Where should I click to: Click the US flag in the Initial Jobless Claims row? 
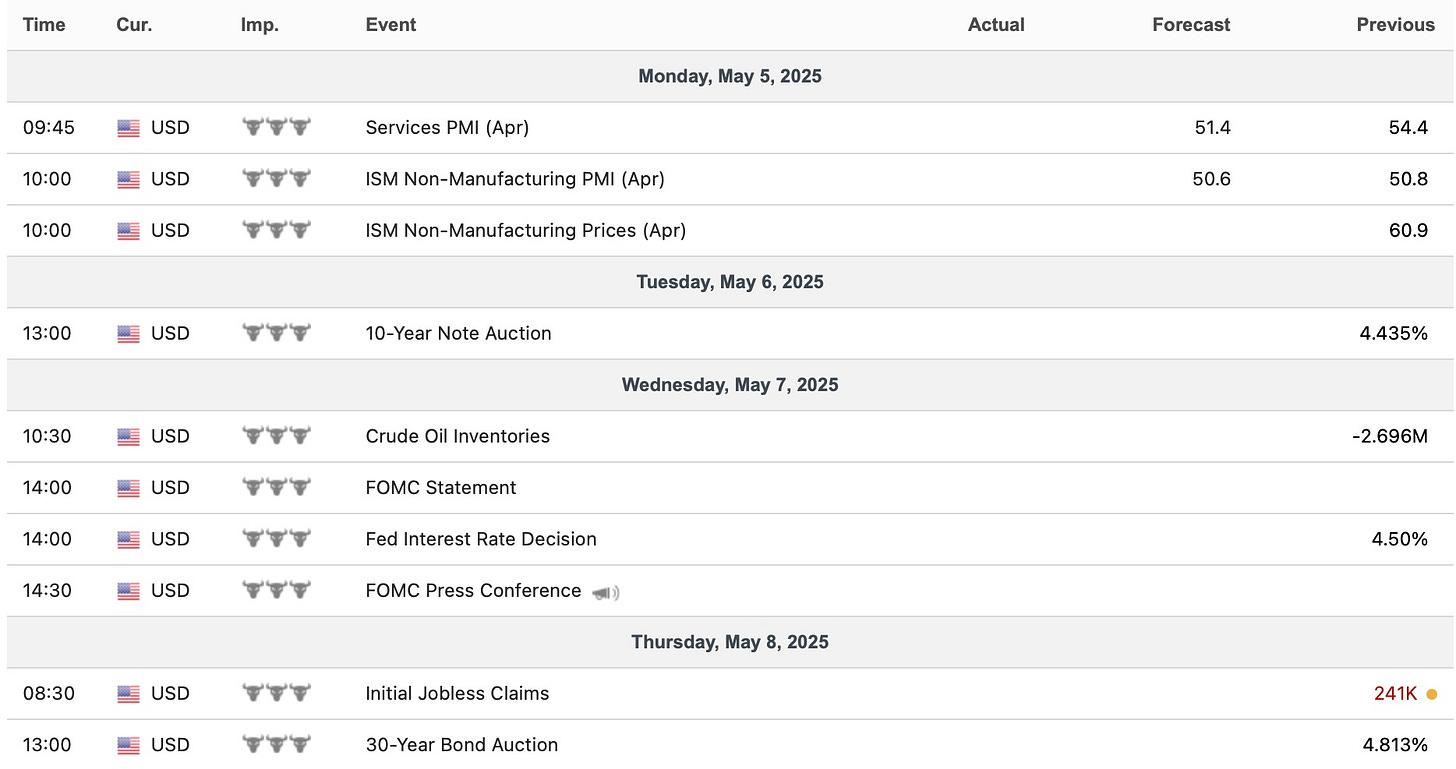click(x=128, y=694)
